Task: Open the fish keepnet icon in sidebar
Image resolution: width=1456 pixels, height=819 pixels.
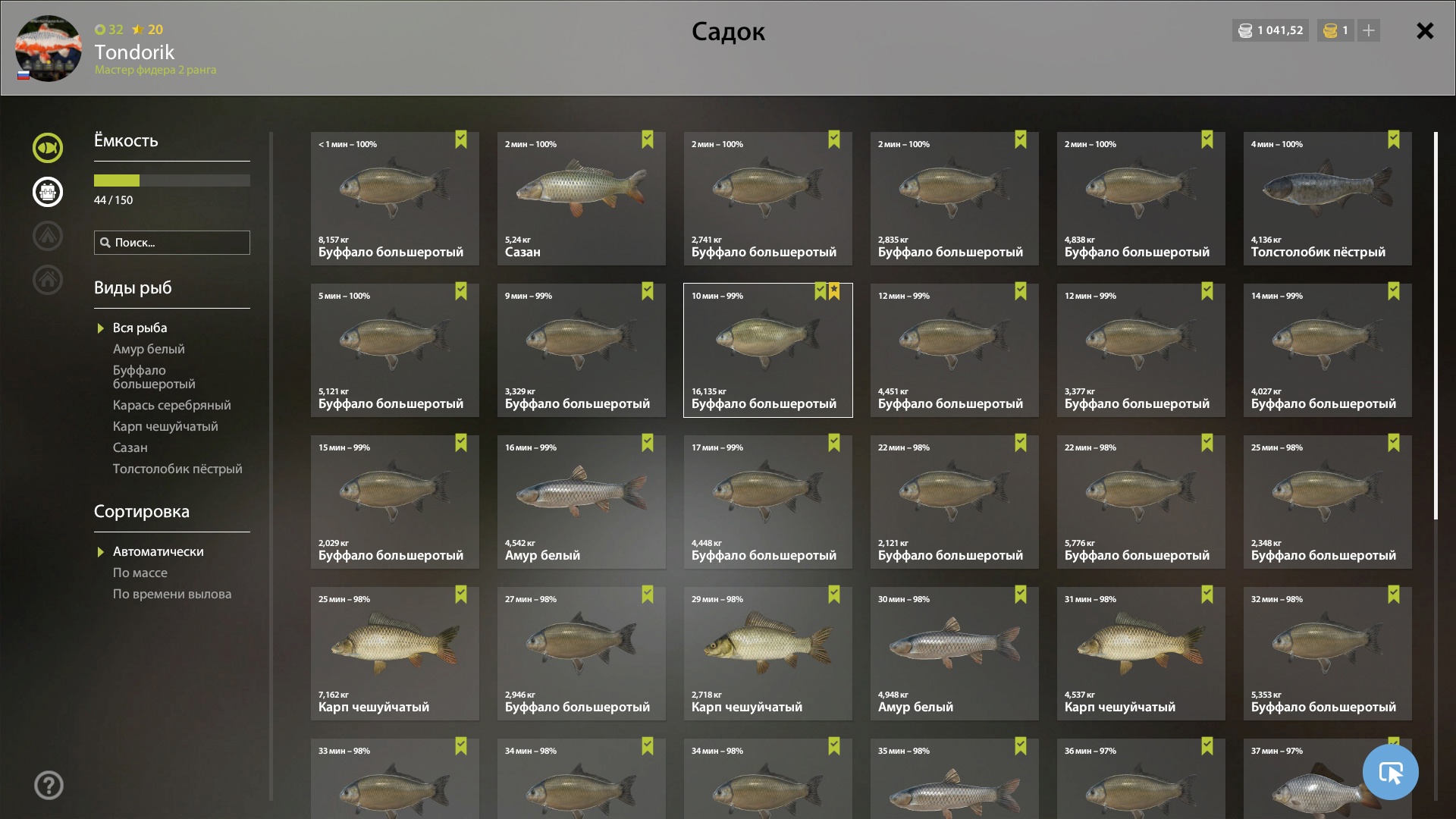Action: coord(48,148)
